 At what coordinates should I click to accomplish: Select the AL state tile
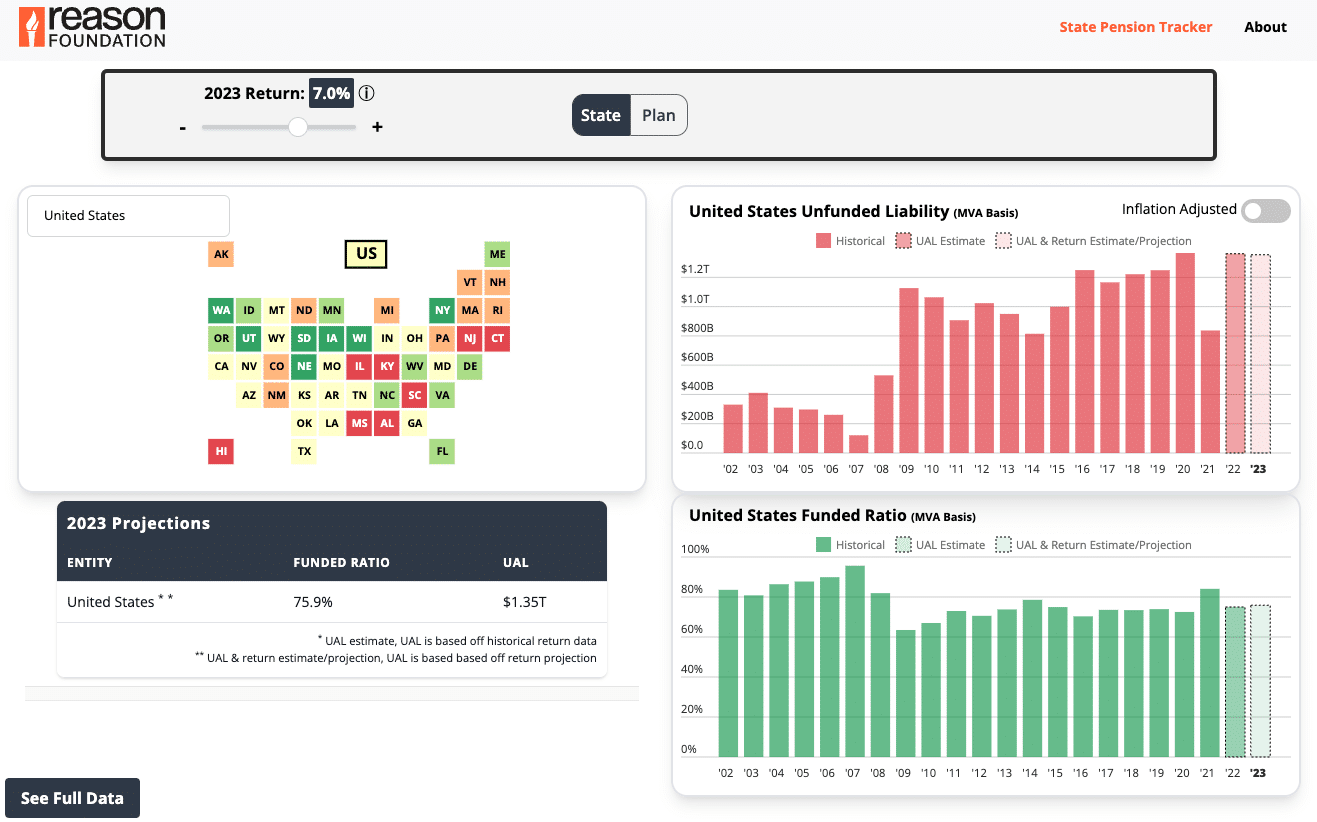point(387,423)
